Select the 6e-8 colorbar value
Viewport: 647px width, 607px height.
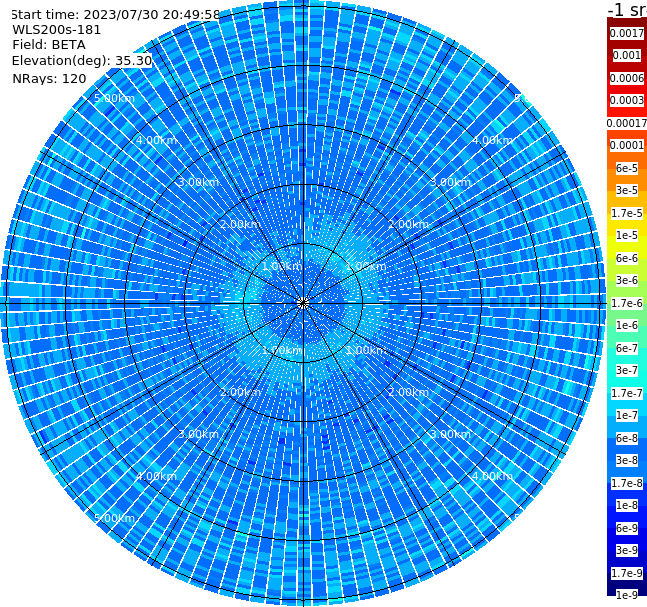[627, 438]
